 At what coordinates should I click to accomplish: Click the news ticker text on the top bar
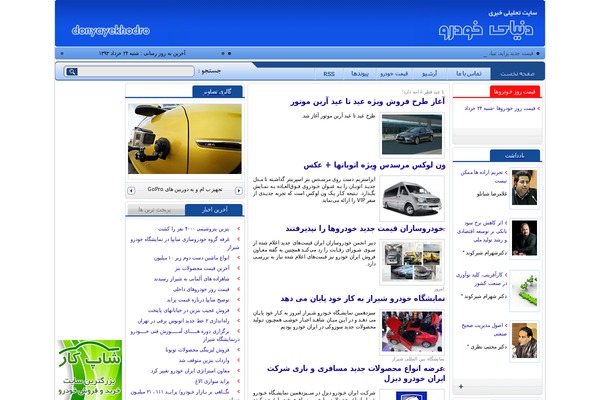[508, 54]
